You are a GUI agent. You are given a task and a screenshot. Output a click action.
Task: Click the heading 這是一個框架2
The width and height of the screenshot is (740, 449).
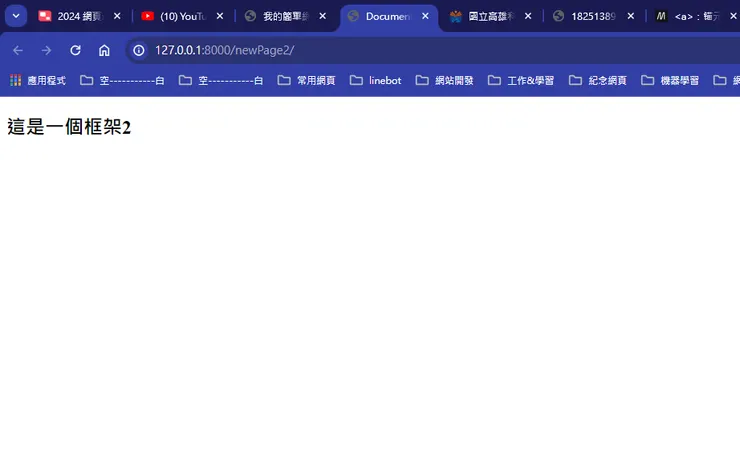pos(69,127)
